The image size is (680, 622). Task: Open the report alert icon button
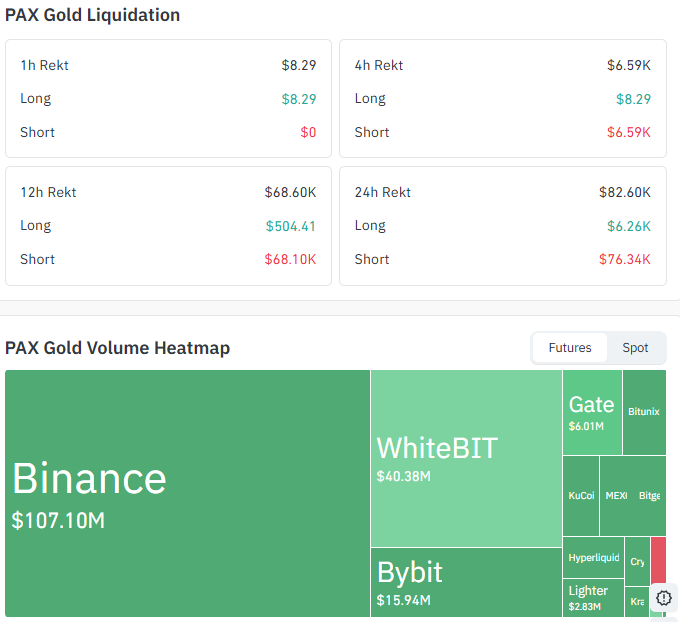click(664, 598)
